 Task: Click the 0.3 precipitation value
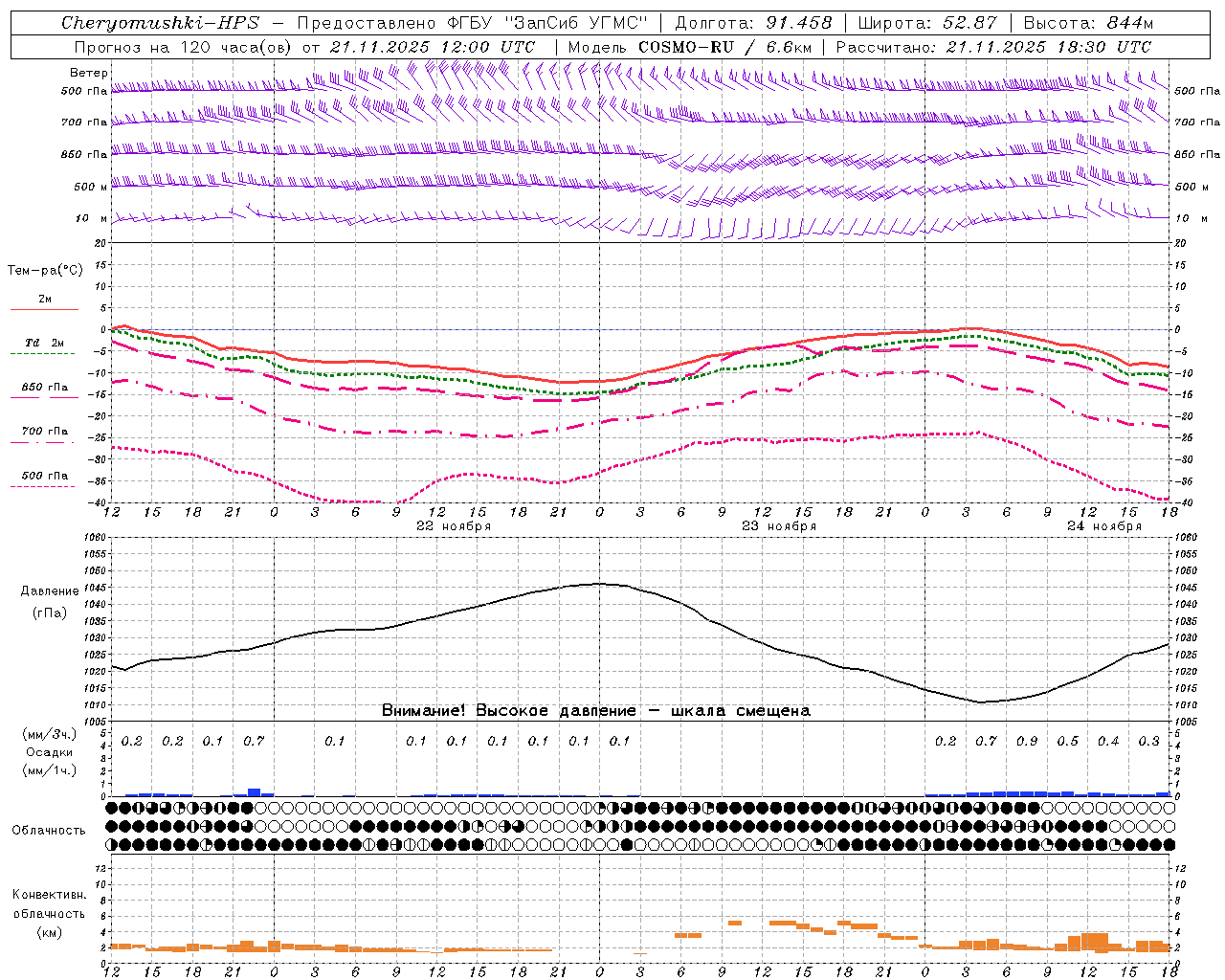(1149, 742)
